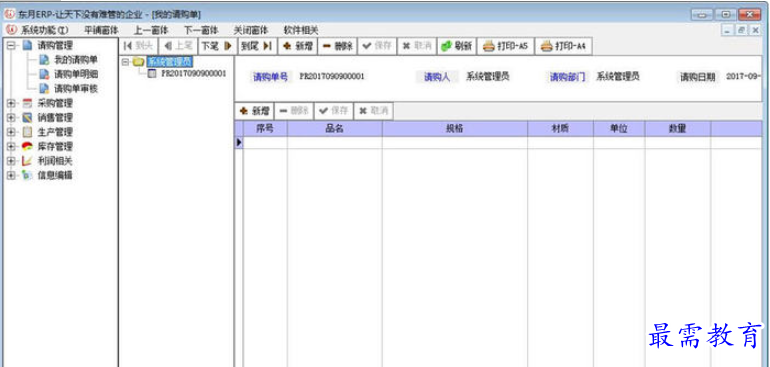Image resolution: width=770 pixels, height=367 pixels.
Task: Click the 请购管理 document icon
Action: (28, 46)
